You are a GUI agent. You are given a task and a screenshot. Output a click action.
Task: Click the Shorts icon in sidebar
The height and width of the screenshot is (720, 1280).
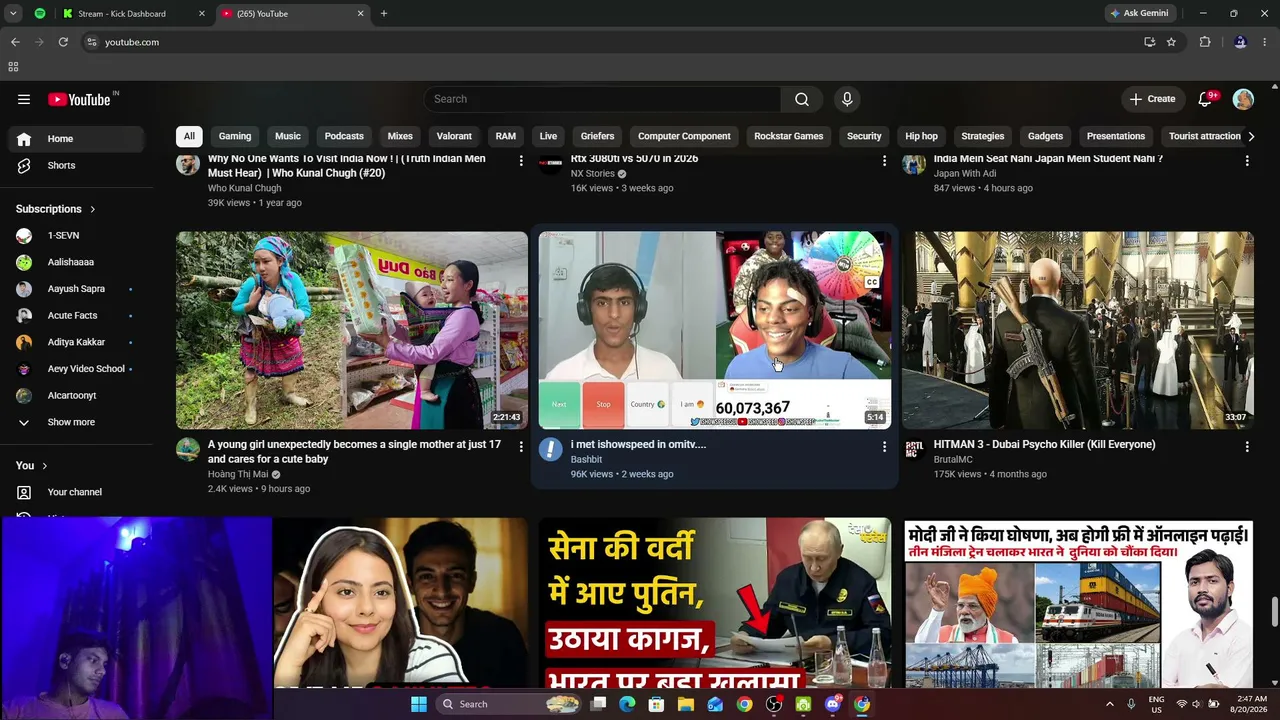(x=24, y=165)
